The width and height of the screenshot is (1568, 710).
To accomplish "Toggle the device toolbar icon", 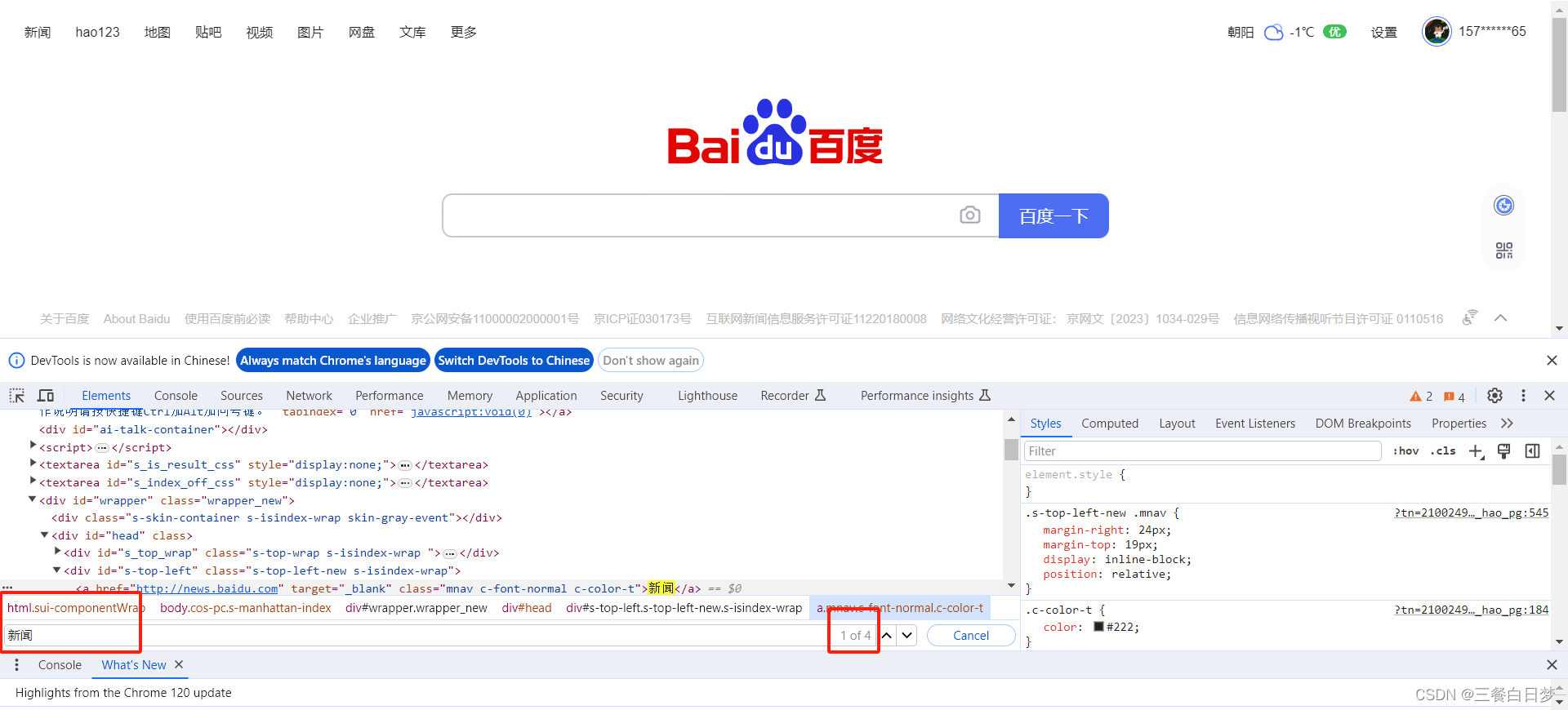I will pos(46,396).
